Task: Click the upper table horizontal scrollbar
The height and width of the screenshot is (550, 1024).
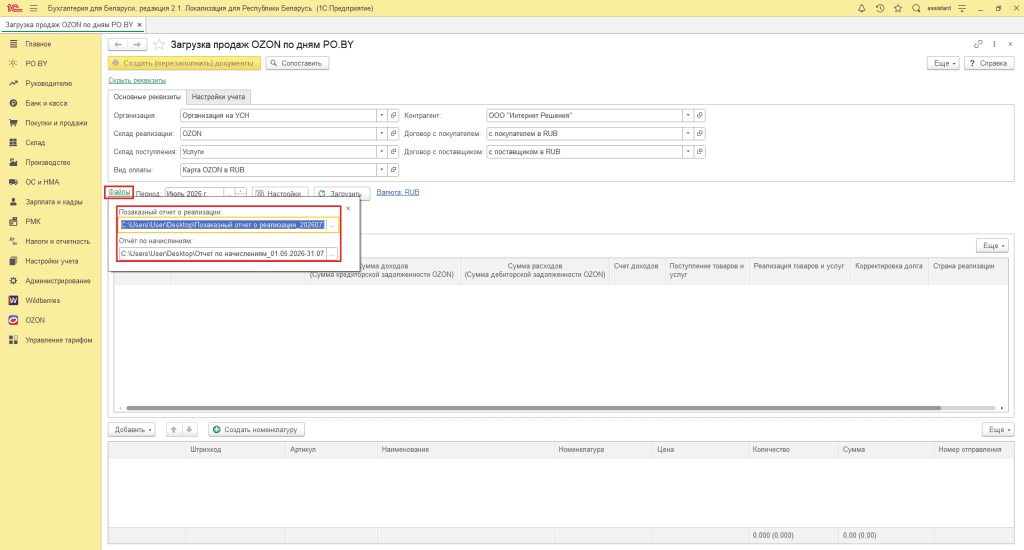Action: [534, 408]
